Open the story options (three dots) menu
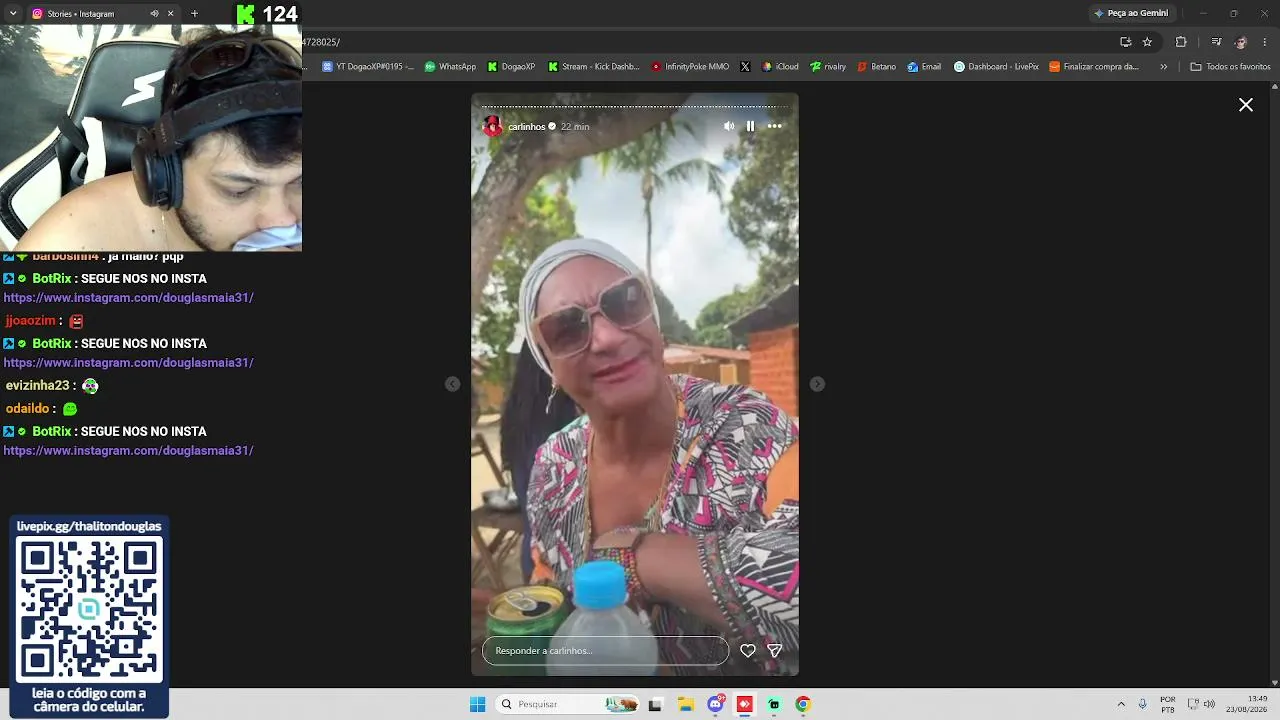 pos(774,126)
